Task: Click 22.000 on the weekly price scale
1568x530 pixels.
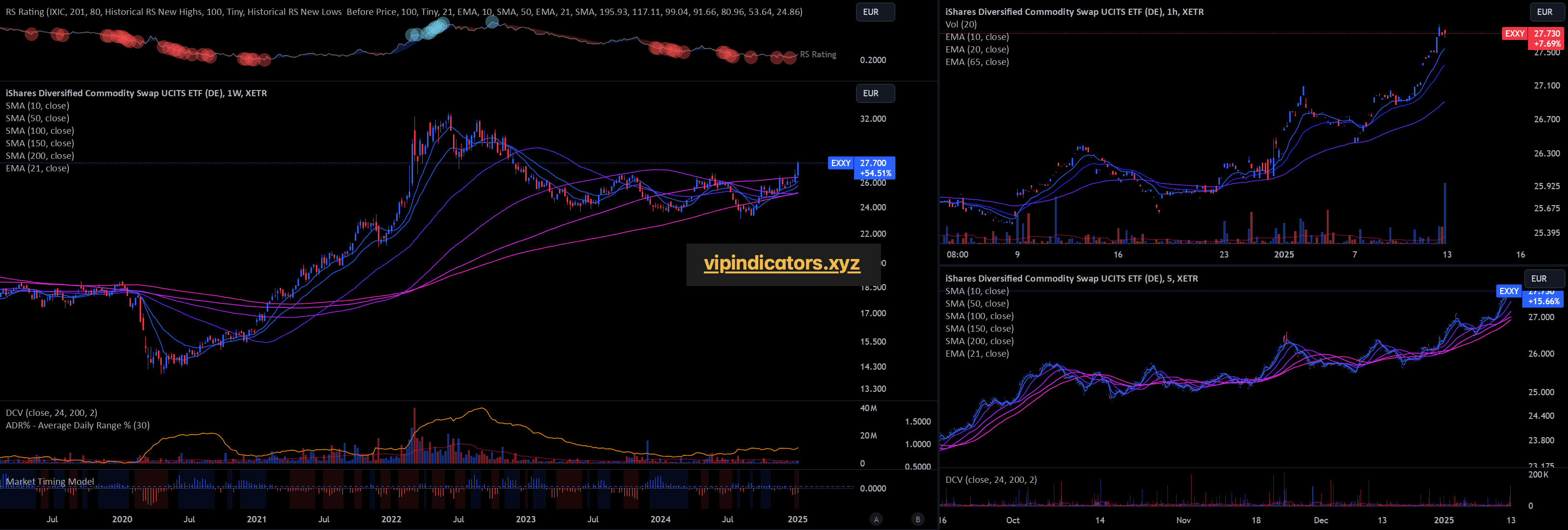Action: click(873, 233)
